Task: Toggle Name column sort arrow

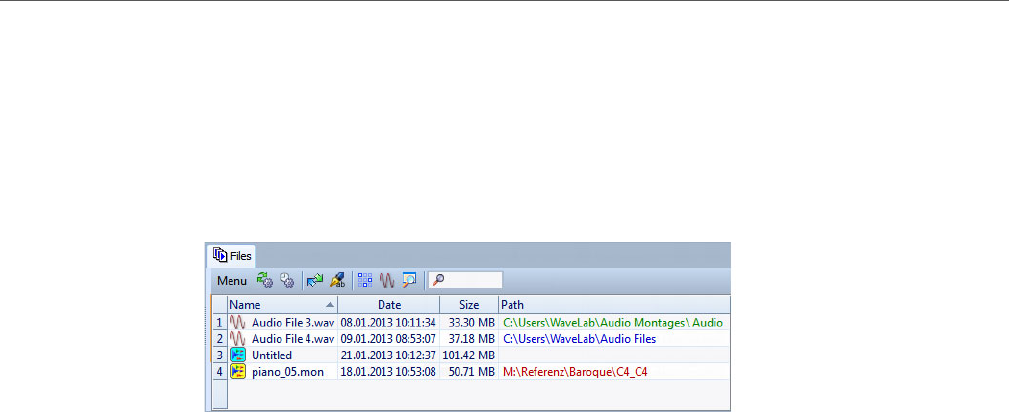Action: (330, 304)
